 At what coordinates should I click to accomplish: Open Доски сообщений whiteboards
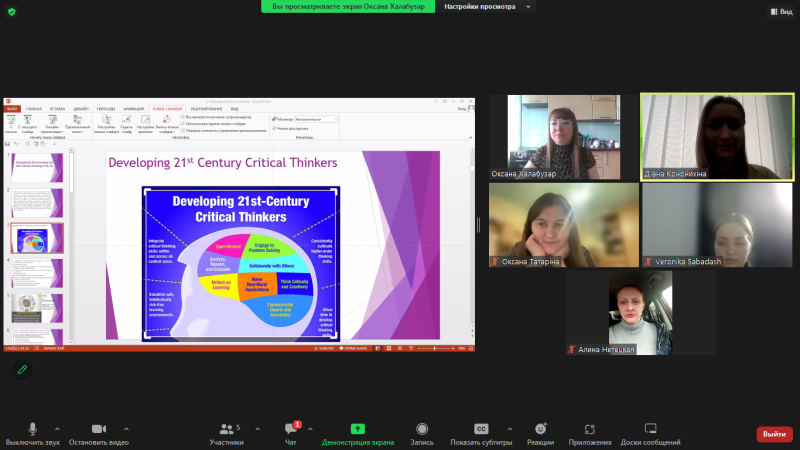(651, 434)
